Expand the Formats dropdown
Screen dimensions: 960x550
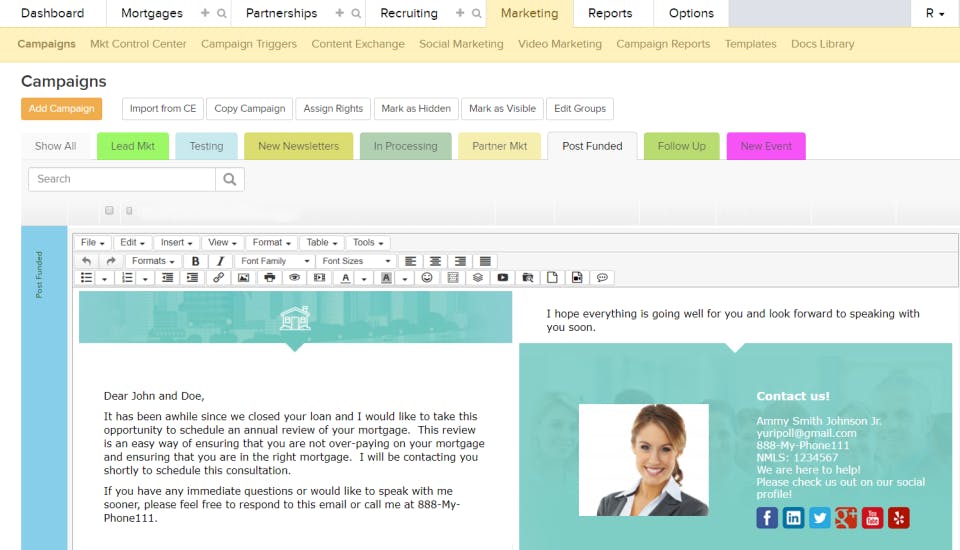[x=153, y=261]
